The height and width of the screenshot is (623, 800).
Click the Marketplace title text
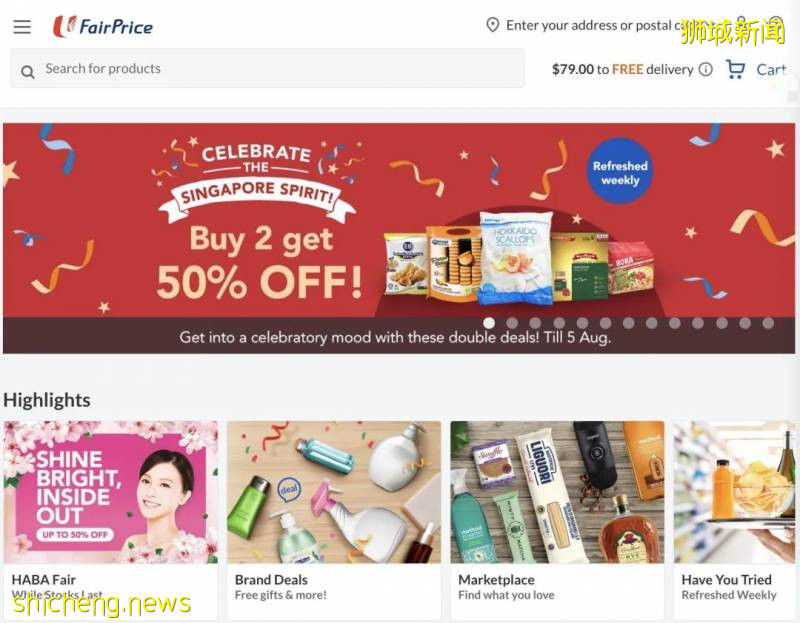[x=496, y=580]
